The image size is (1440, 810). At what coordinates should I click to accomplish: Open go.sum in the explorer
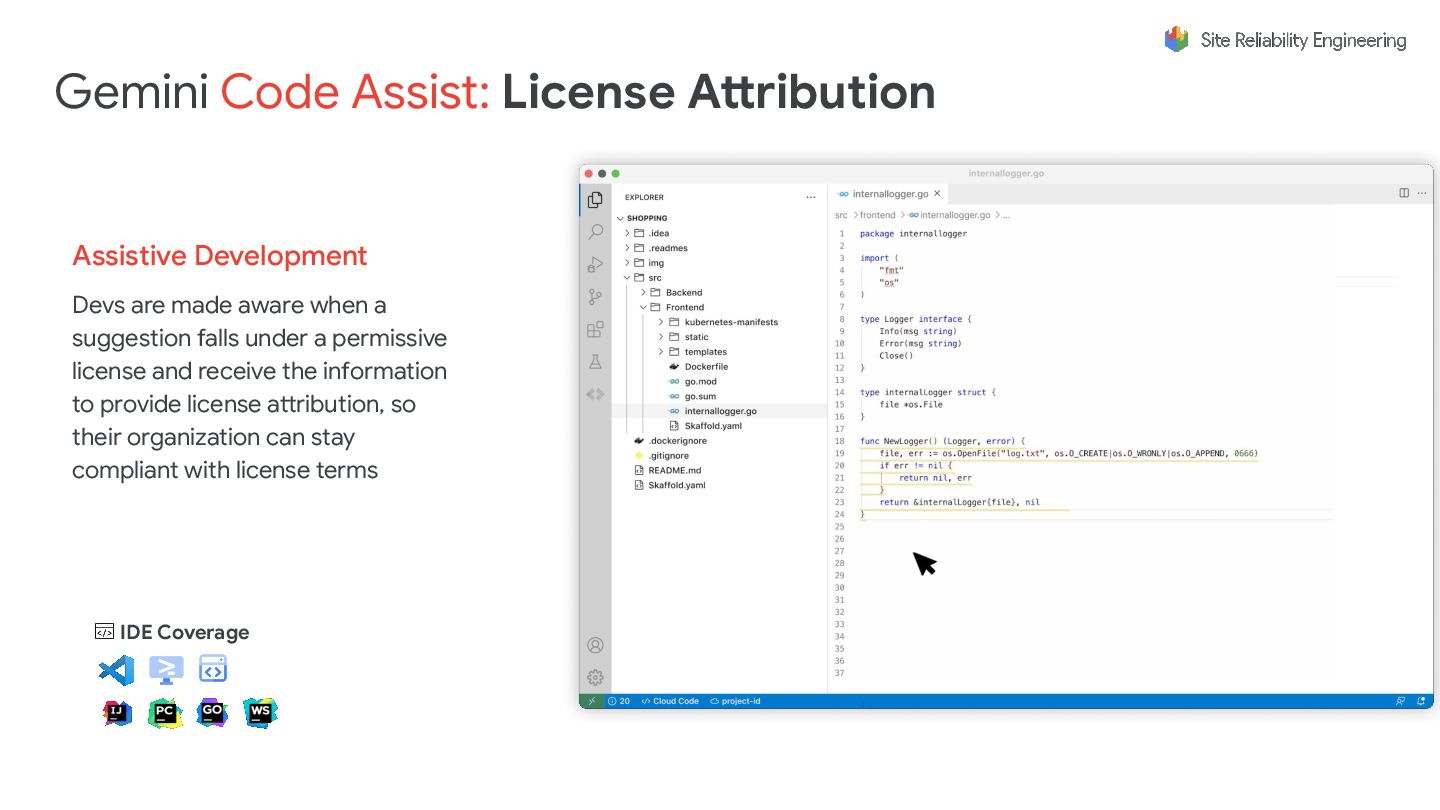(700, 396)
